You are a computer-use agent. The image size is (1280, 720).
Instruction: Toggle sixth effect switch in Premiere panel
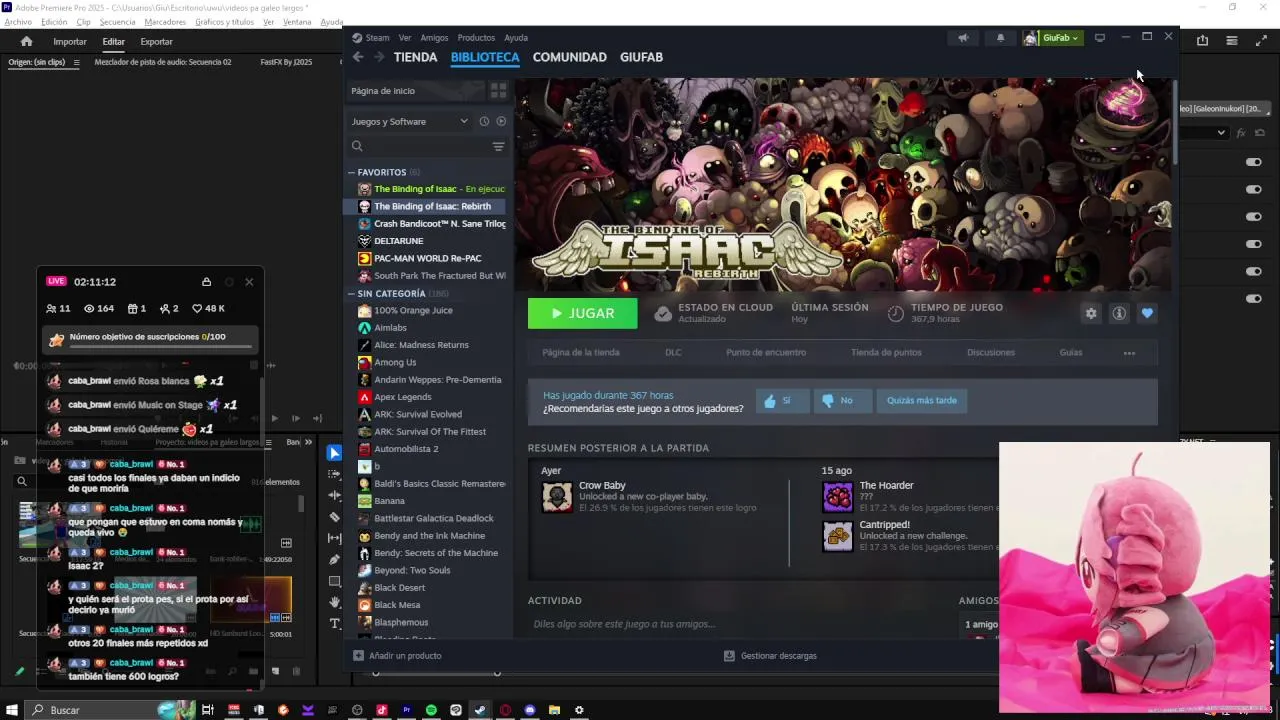pyautogui.click(x=1253, y=298)
